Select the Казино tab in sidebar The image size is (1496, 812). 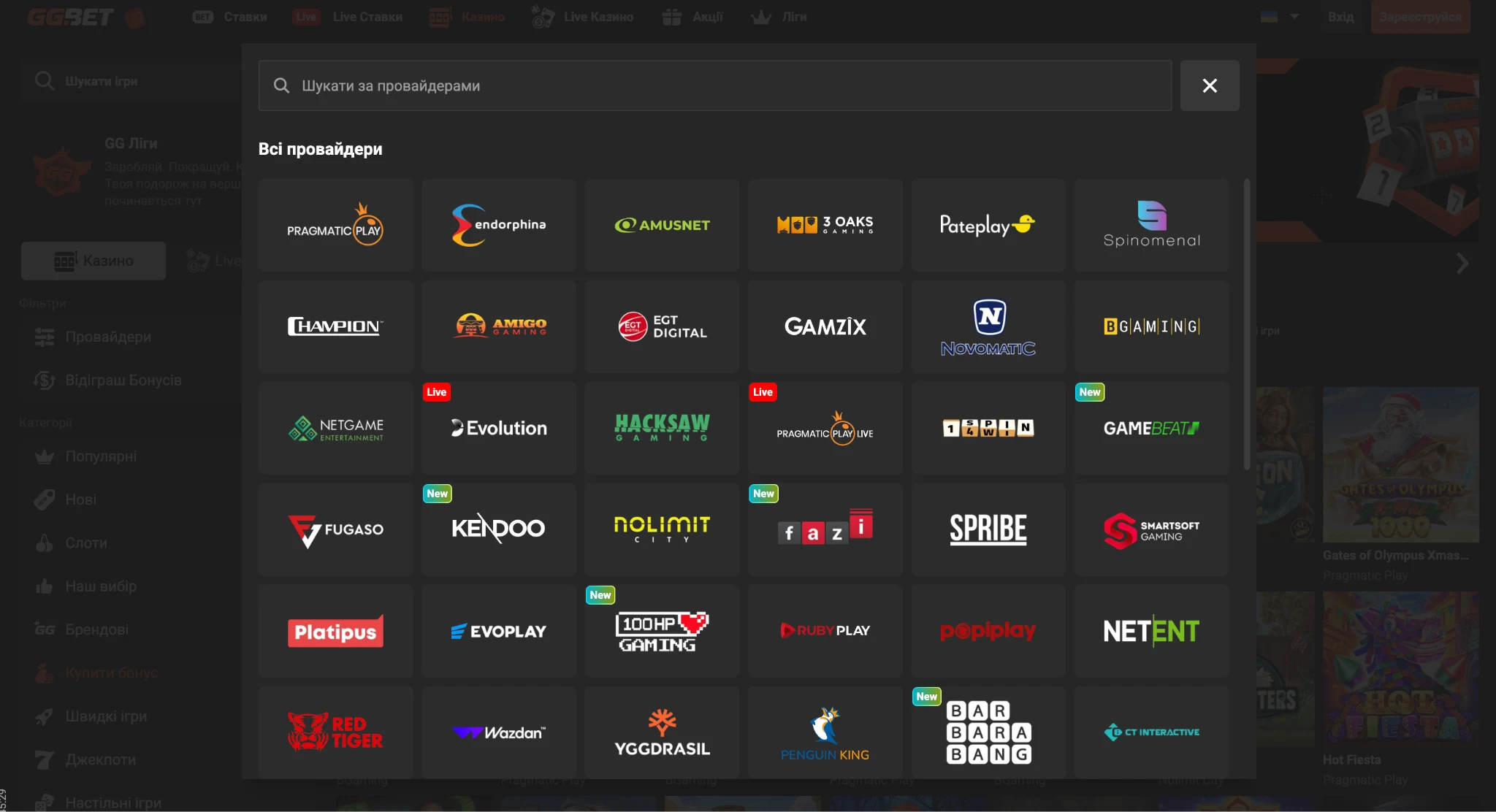(x=93, y=261)
